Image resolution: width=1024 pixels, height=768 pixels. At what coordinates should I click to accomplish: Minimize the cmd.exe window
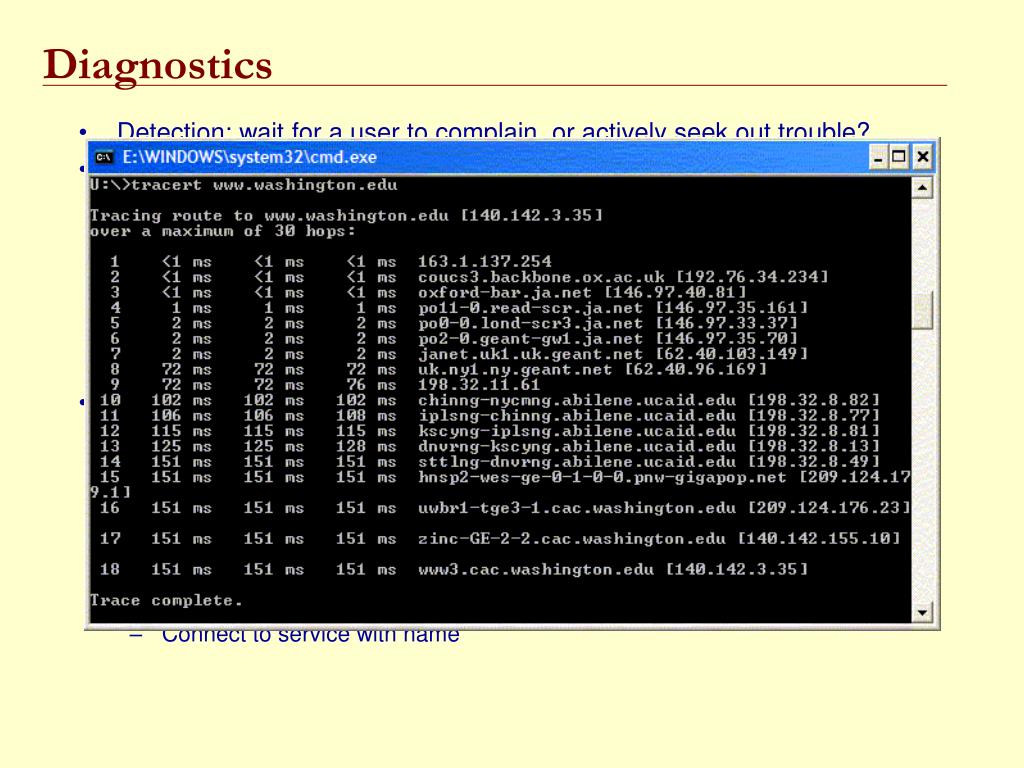[x=878, y=157]
